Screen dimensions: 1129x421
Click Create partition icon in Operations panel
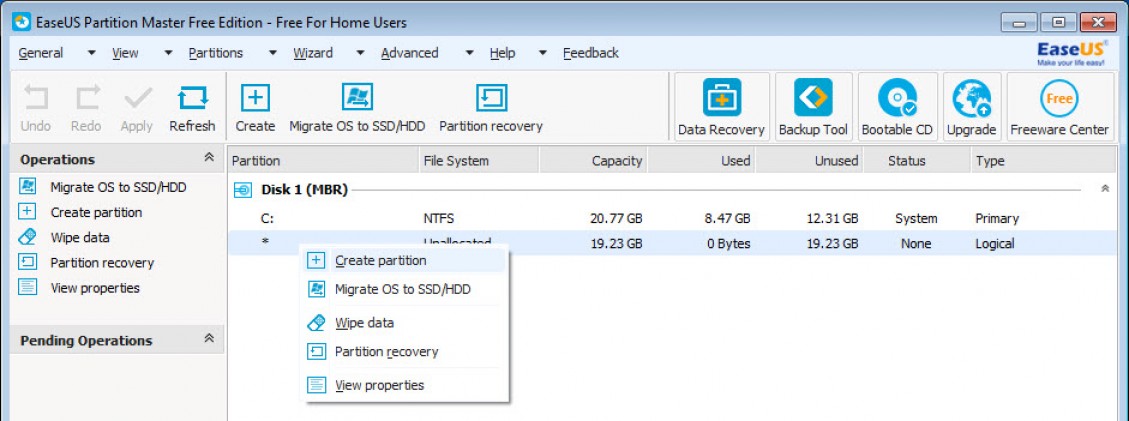point(27,212)
